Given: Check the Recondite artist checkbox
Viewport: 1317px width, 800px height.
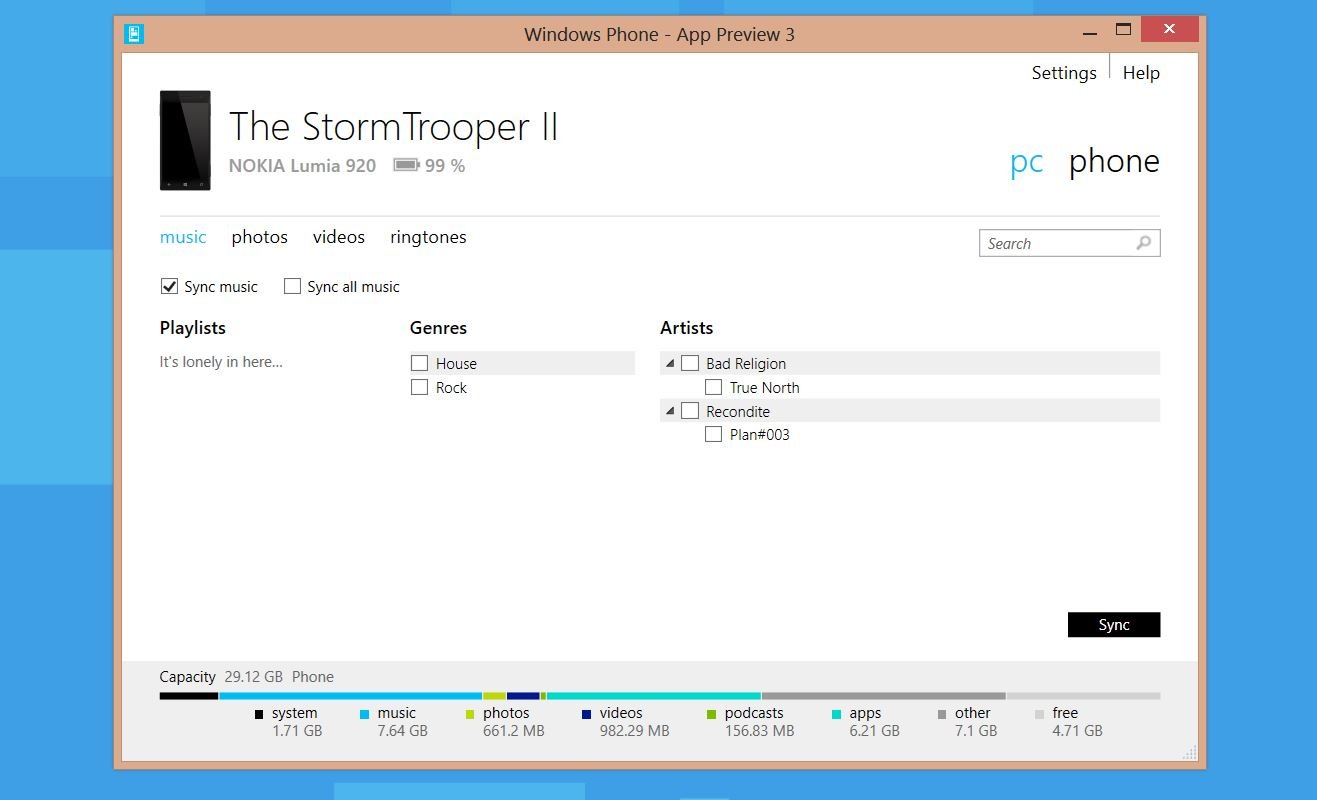Looking at the screenshot, I should 689,410.
